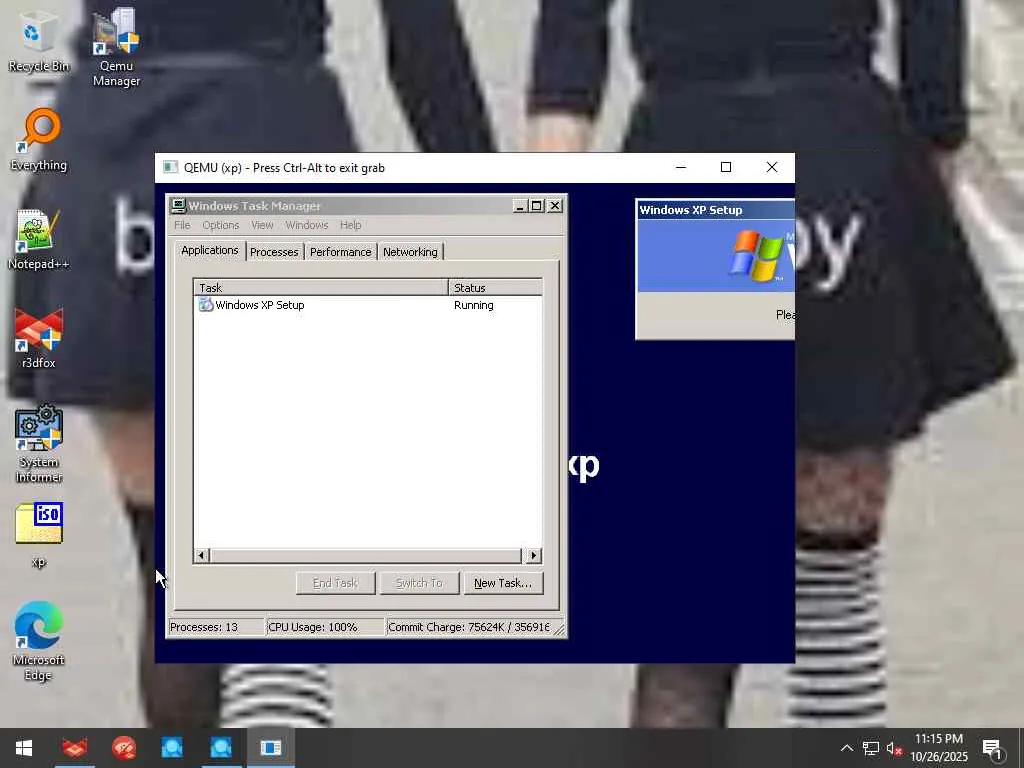Click the second magnifier taskbar icon
This screenshot has height=768, width=1024.
pyautogui.click(x=221, y=748)
